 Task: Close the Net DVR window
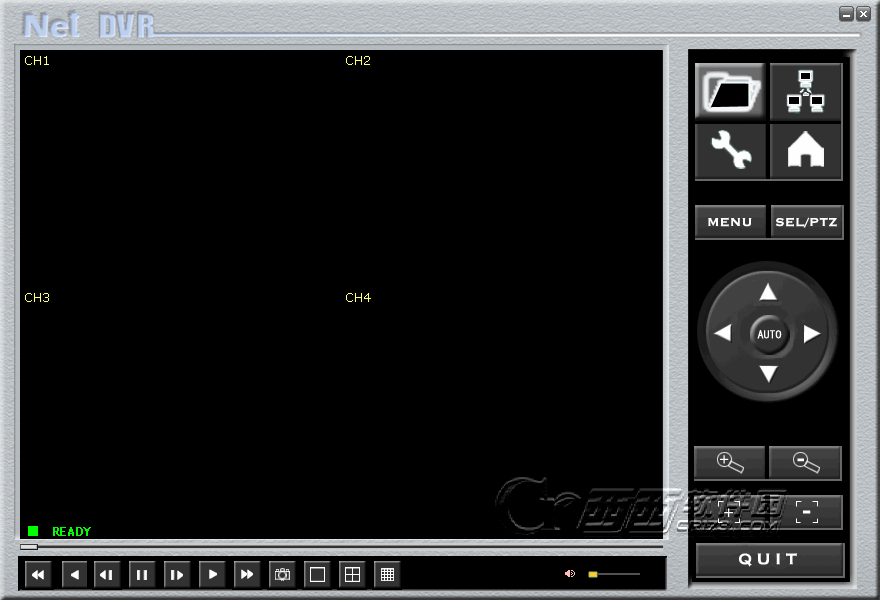[863, 14]
